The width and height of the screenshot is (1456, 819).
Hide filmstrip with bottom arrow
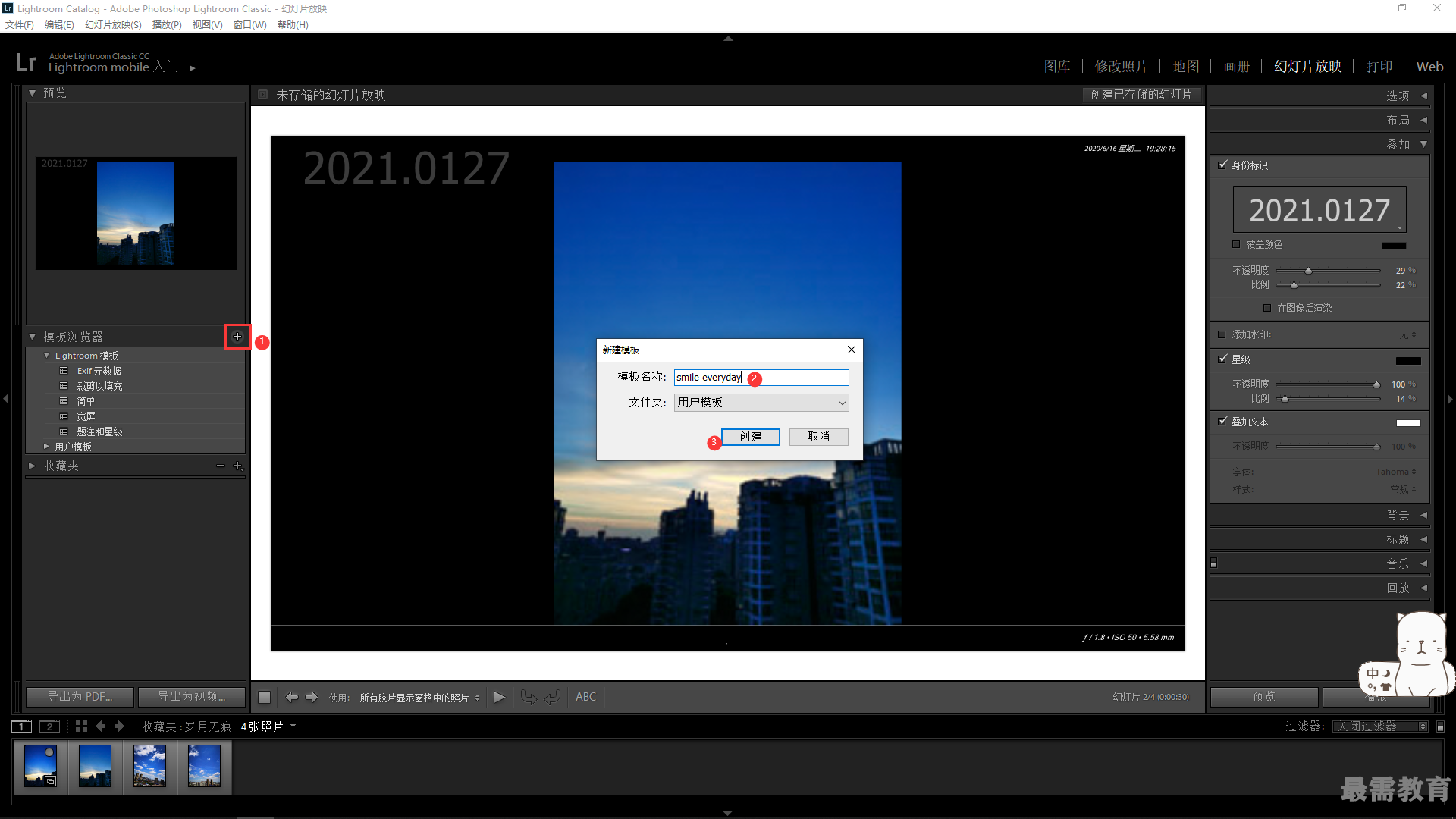coord(728,813)
